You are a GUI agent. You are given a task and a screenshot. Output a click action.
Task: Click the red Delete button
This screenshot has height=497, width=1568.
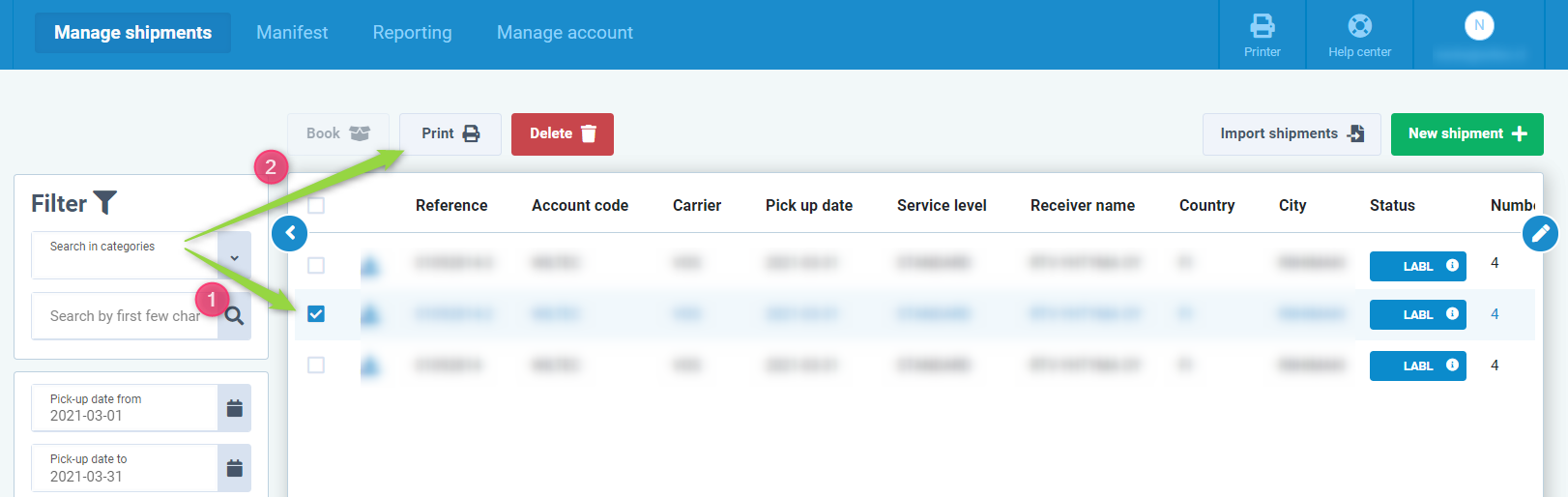pyautogui.click(x=562, y=134)
